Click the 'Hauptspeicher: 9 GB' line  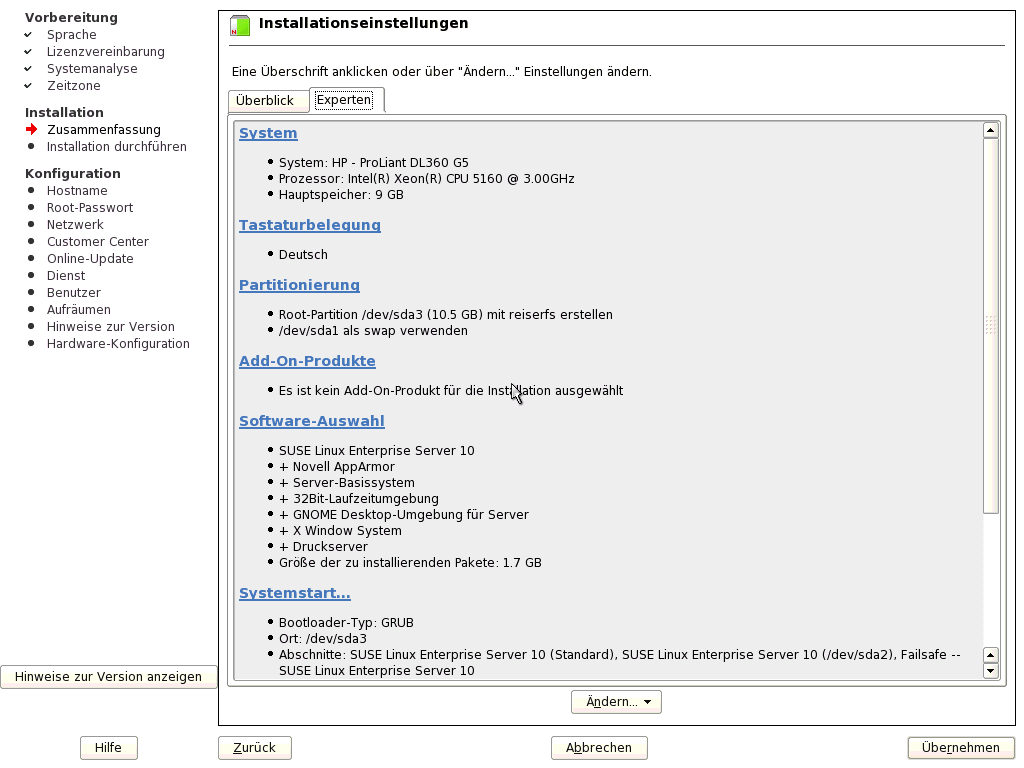click(x=341, y=195)
